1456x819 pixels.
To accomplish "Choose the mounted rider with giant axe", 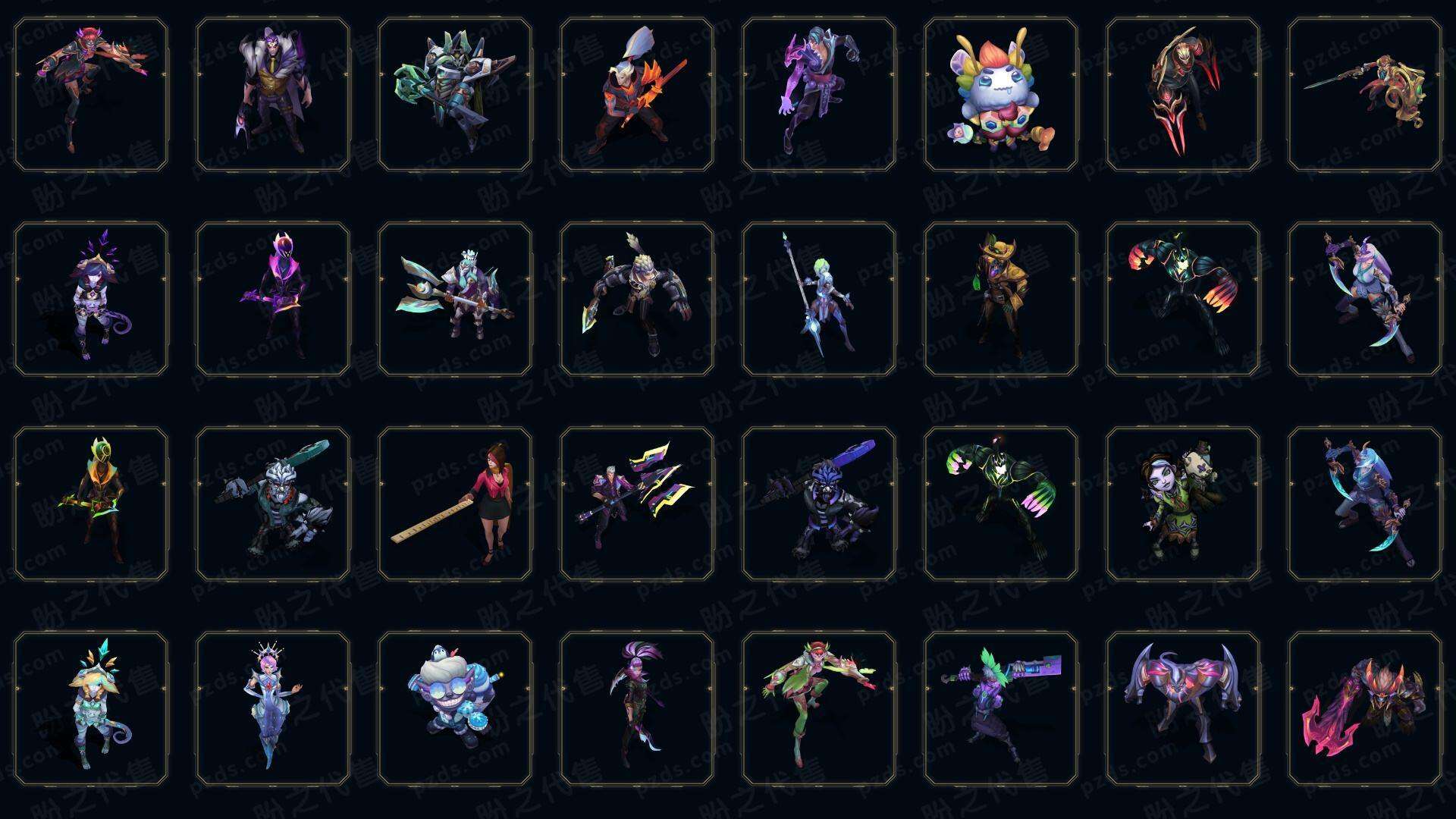I will pos(455,299).
